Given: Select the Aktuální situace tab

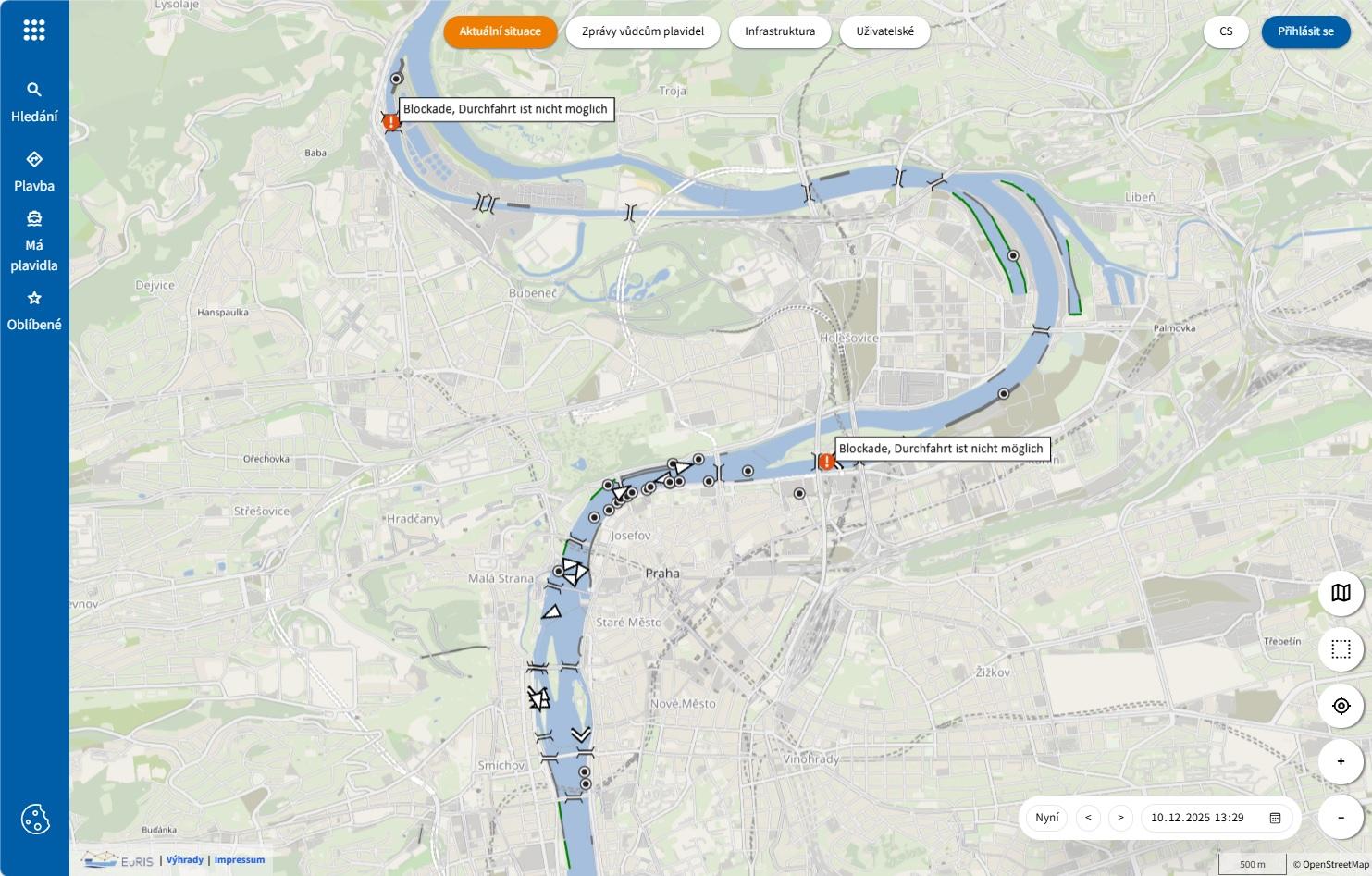Looking at the screenshot, I should pyautogui.click(x=500, y=31).
